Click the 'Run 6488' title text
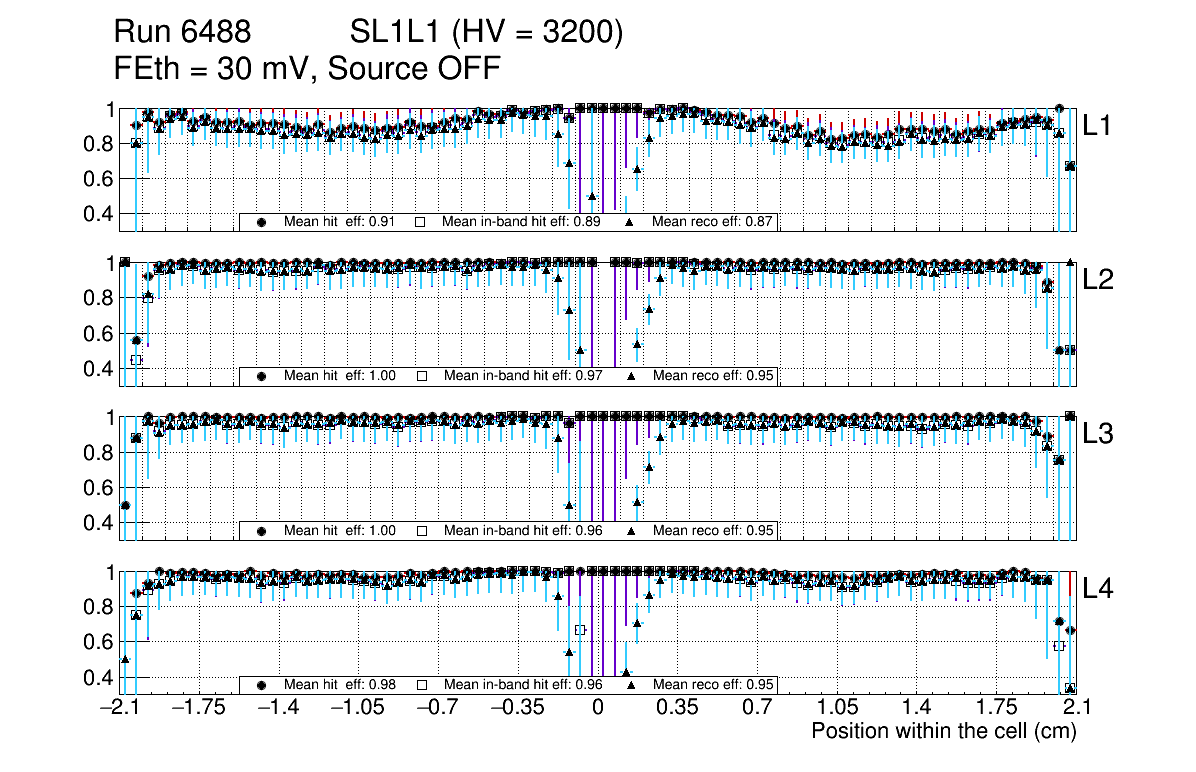Viewport: 1196px width, 772px height. 182,33
